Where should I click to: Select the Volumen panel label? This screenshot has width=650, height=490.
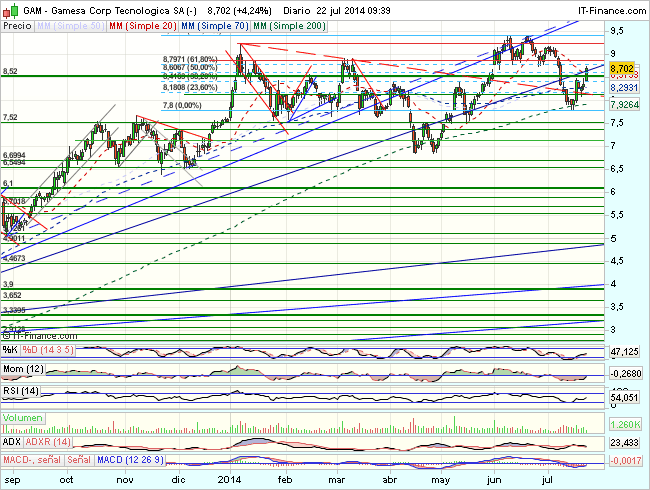point(22,415)
